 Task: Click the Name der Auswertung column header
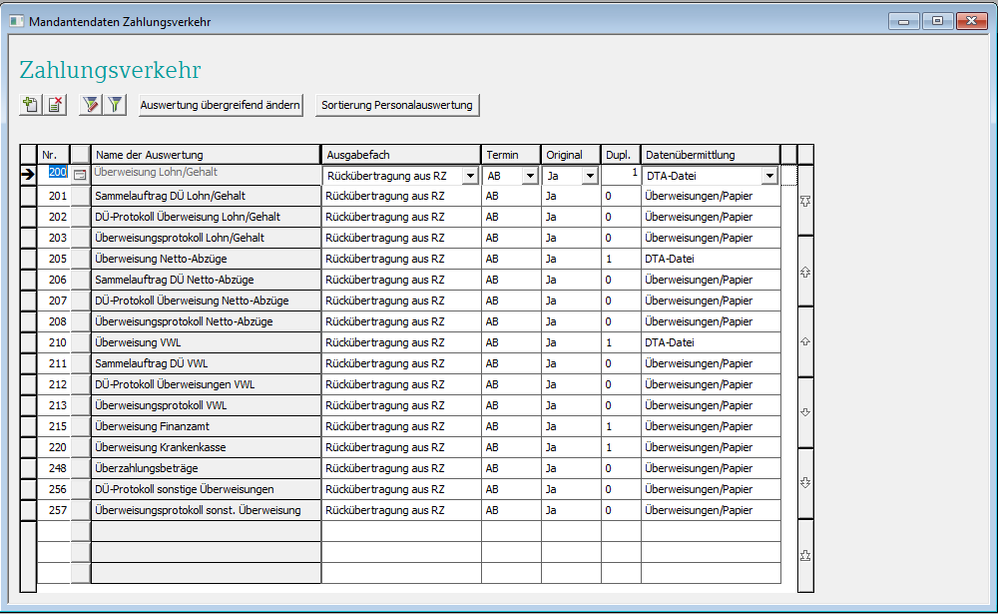pos(205,154)
